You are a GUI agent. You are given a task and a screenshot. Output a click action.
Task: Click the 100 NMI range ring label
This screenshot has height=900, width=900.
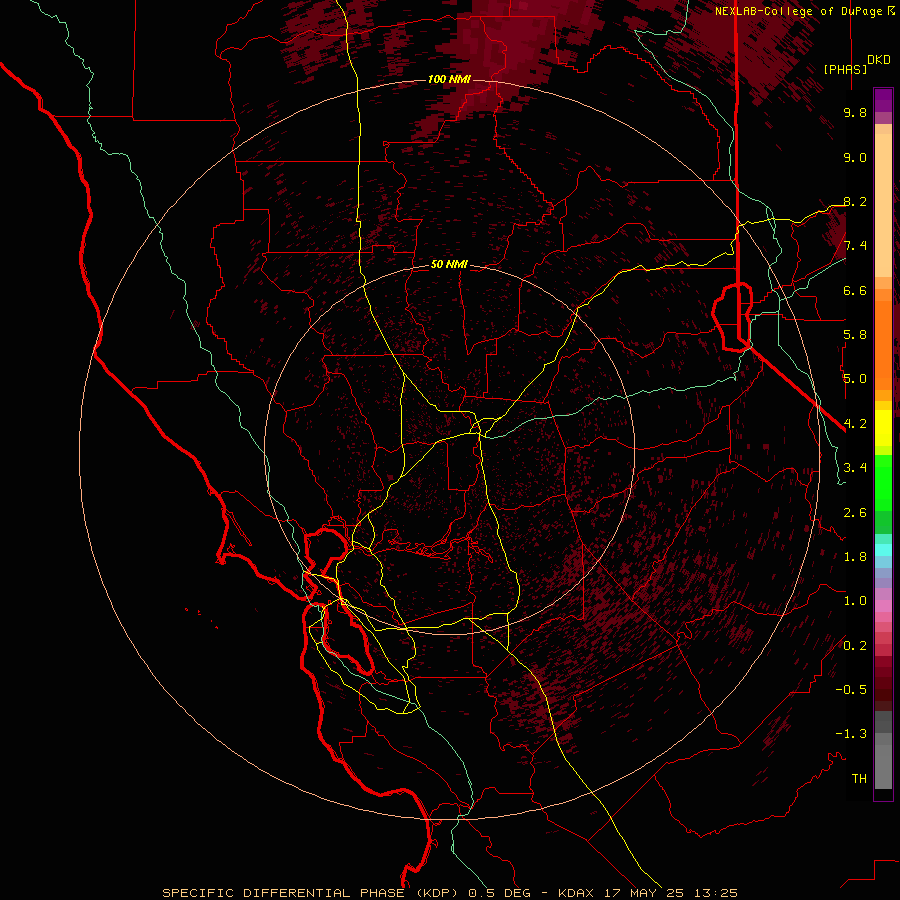(449, 79)
